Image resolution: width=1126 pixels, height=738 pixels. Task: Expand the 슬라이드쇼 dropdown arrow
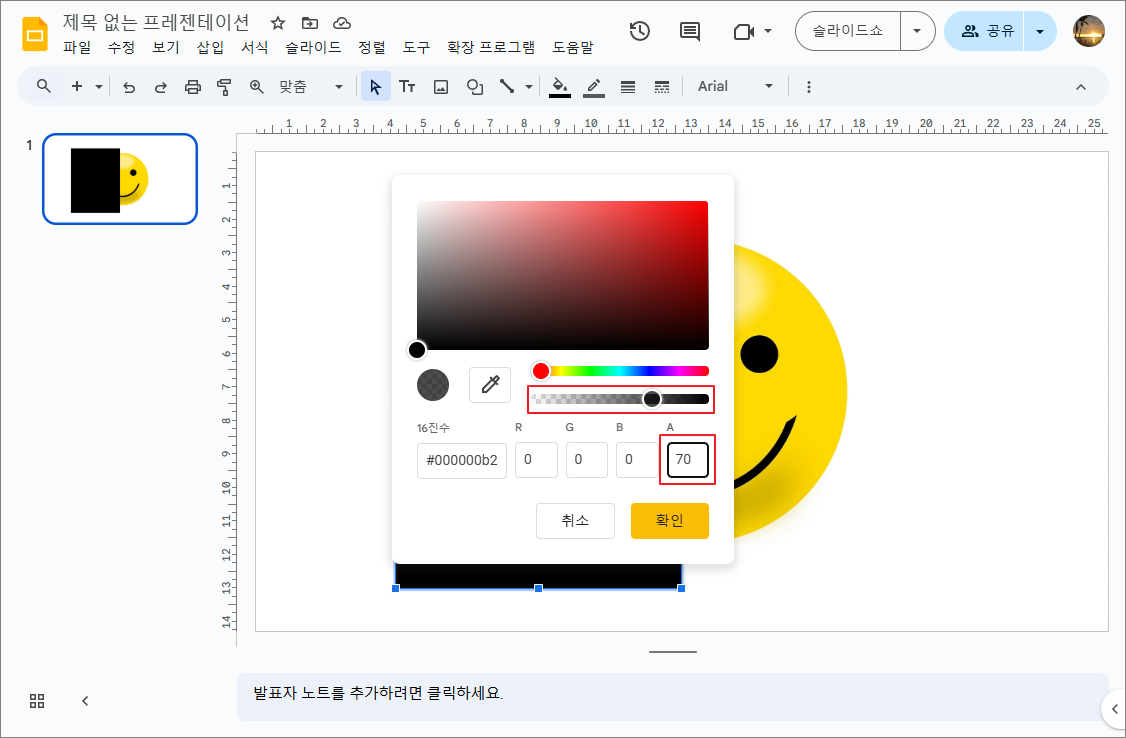[x=917, y=31]
